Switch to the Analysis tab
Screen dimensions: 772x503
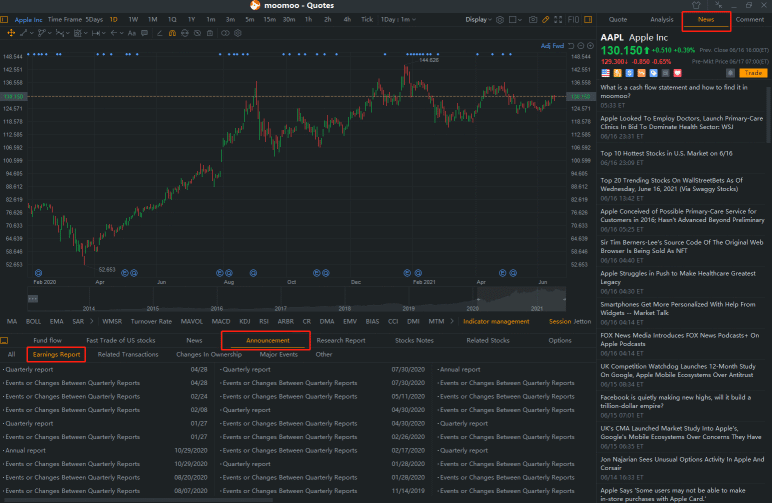click(661, 20)
